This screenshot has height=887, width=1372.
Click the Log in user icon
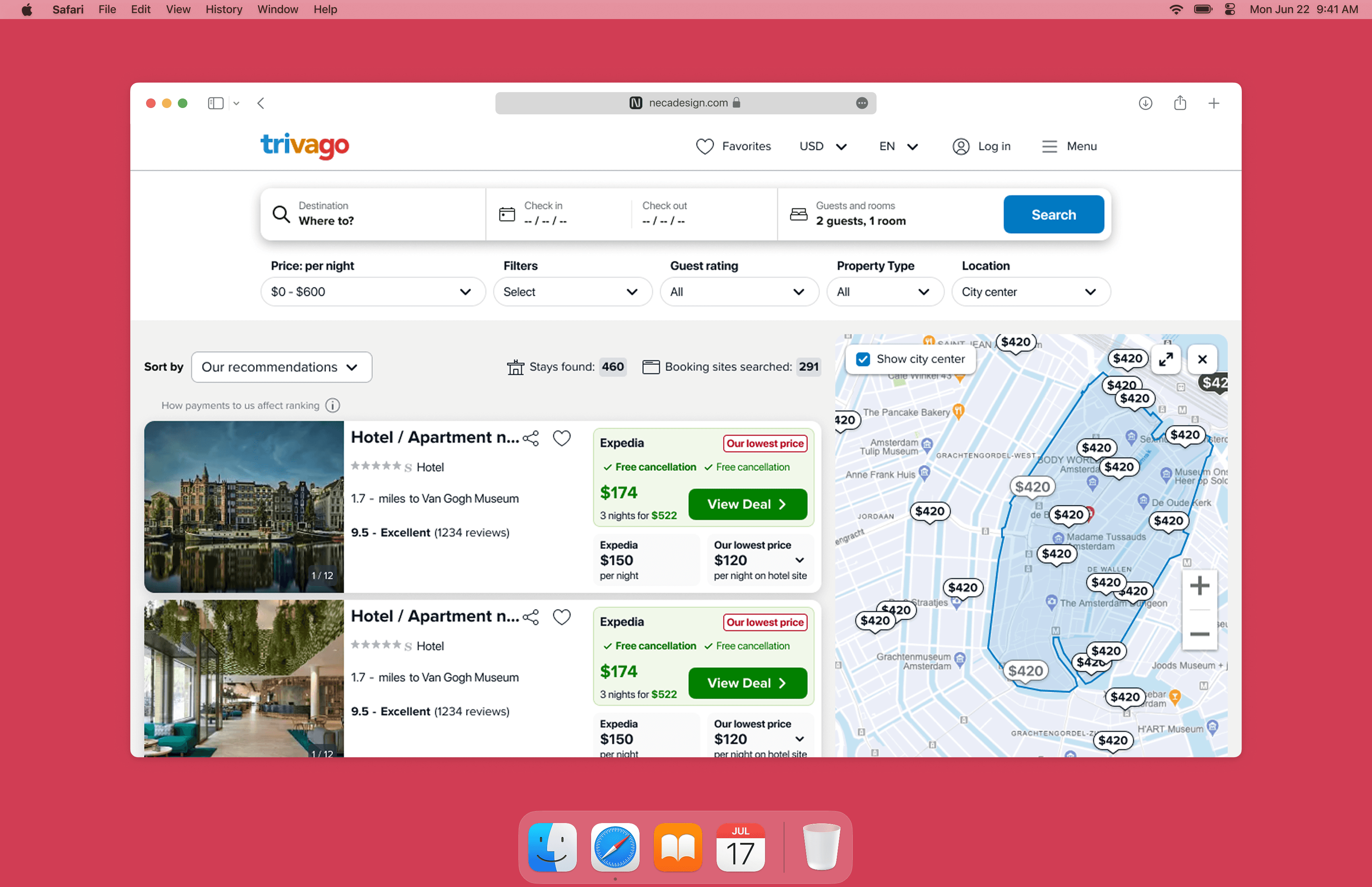click(x=961, y=146)
